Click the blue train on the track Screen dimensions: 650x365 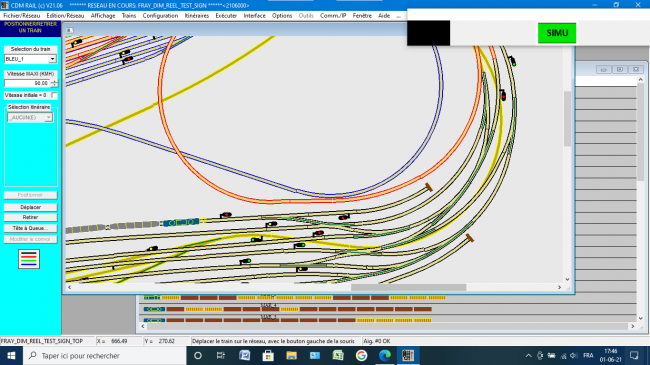pos(181,222)
